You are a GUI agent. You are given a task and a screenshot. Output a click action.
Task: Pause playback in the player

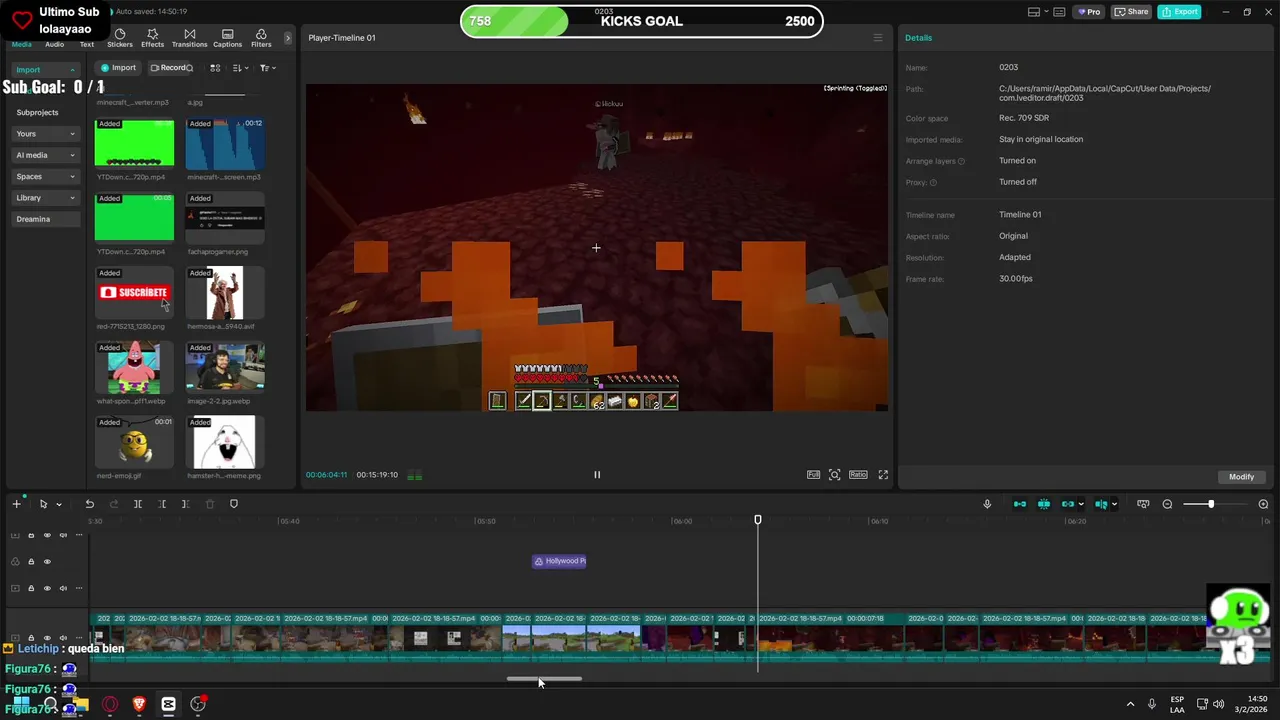pyautogui.click(x=597, y=475)
